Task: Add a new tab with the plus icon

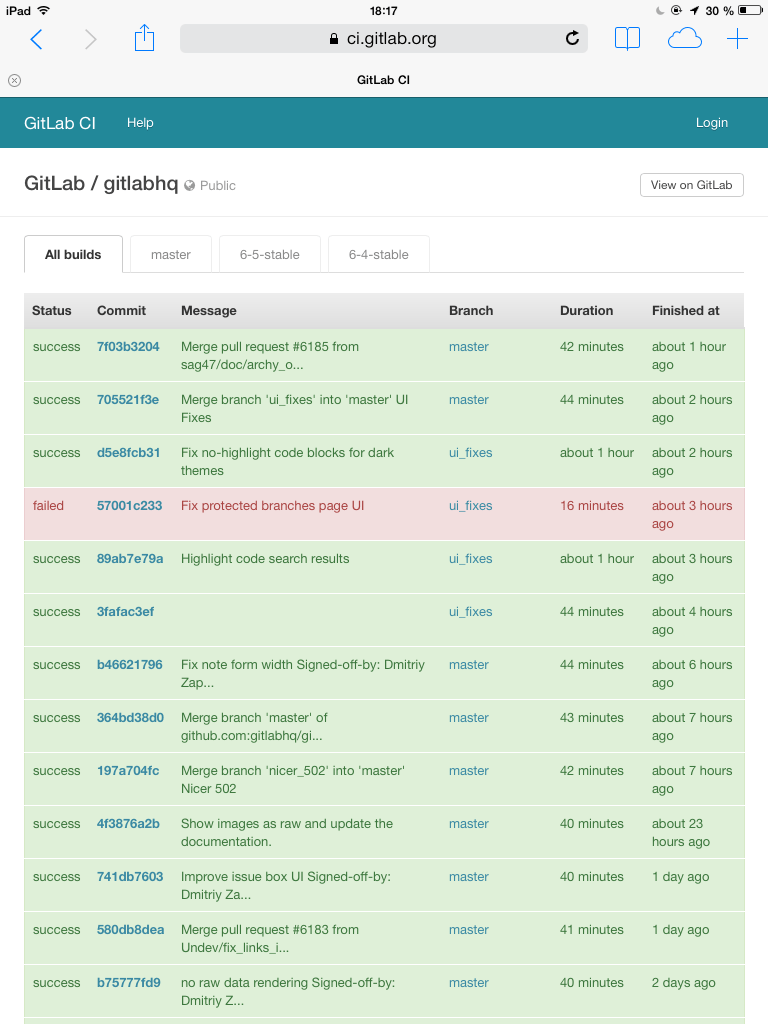Action: click(737, 39)
